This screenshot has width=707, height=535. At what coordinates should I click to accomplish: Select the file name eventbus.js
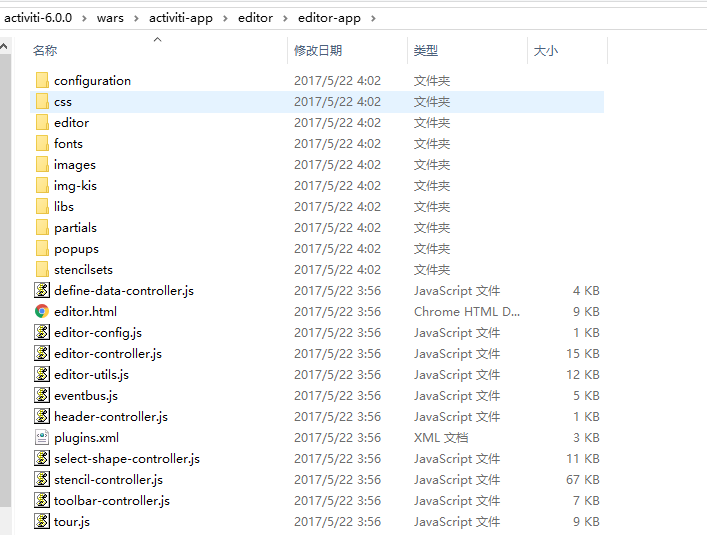click(86, 396)
